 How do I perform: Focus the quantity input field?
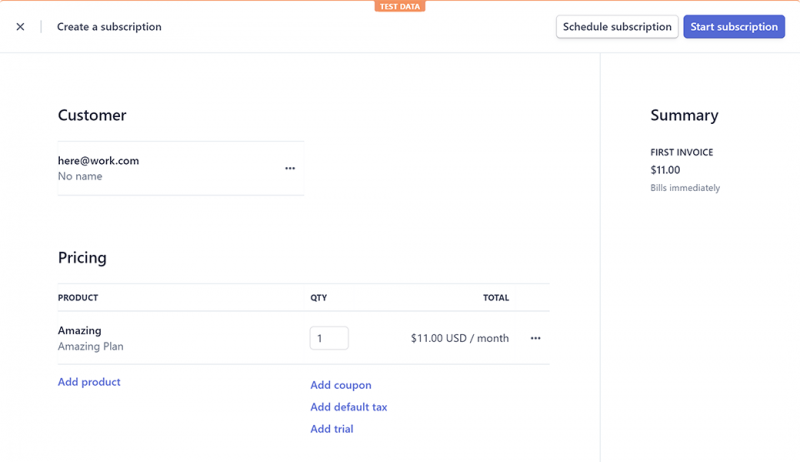(x=329, y=338)
